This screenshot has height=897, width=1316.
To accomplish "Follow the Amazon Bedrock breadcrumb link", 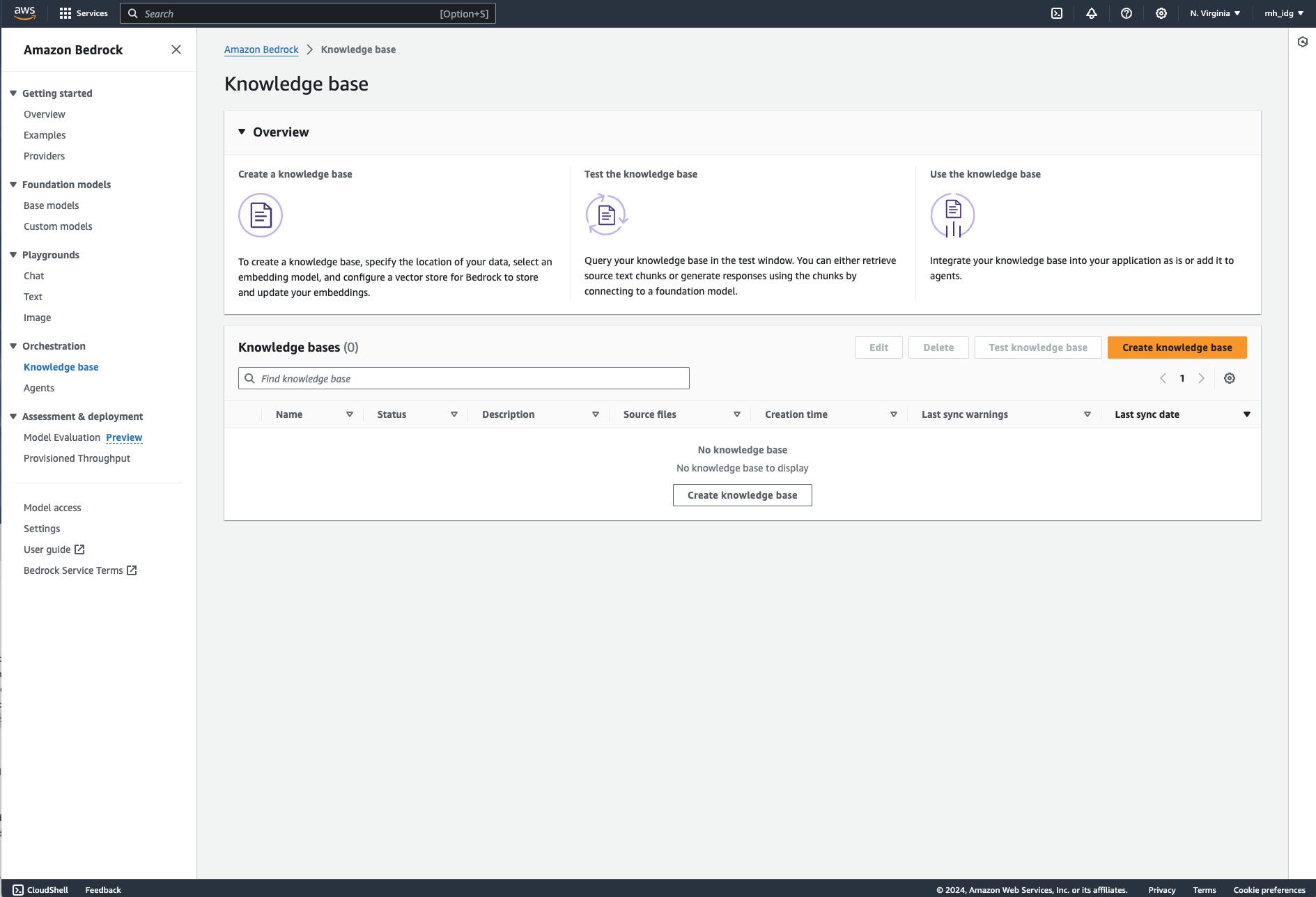I will (261, 49).
